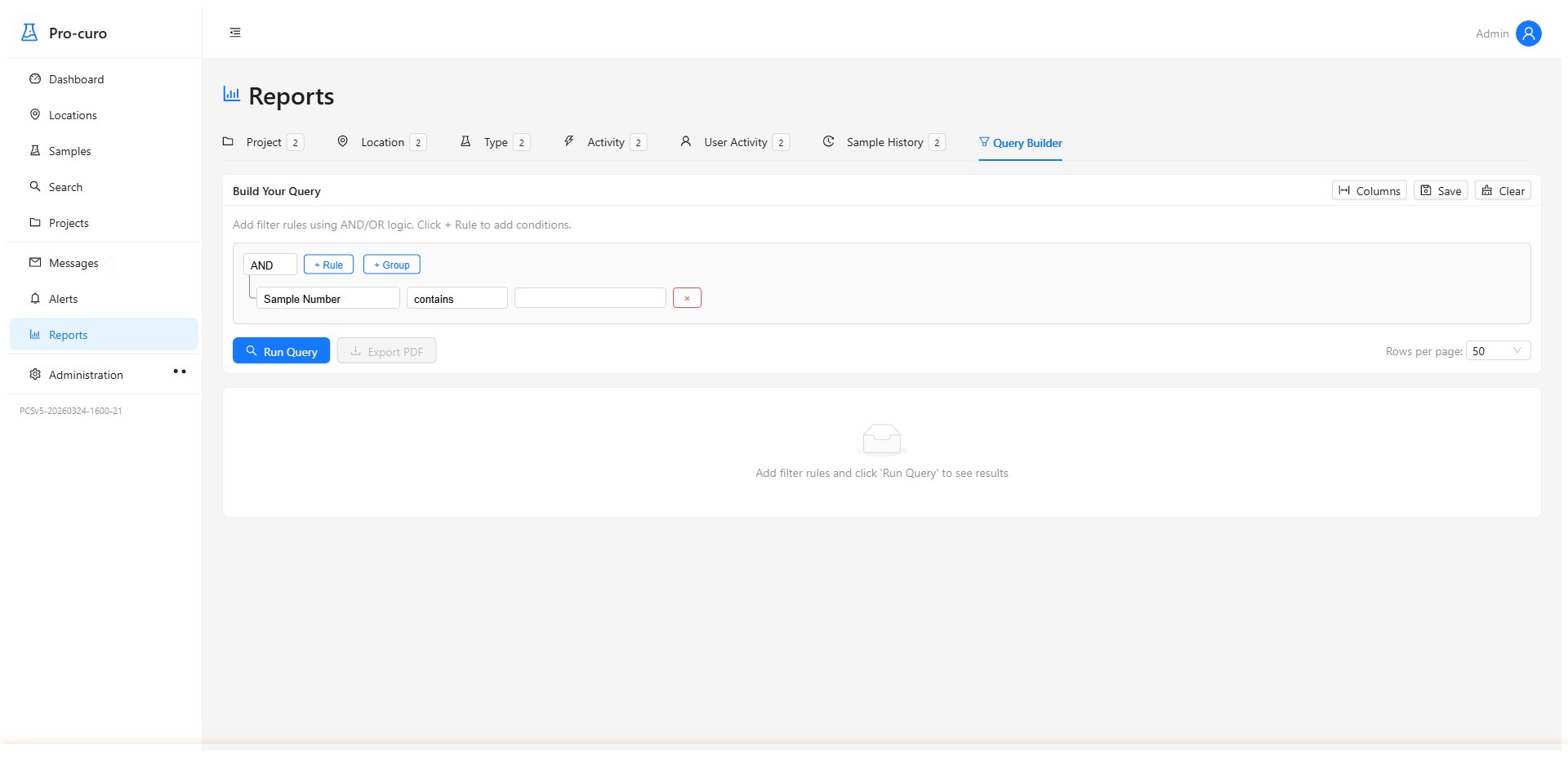Select the User Activity tab
This screenshot has height=757, width=1568.
pos(735,142)
